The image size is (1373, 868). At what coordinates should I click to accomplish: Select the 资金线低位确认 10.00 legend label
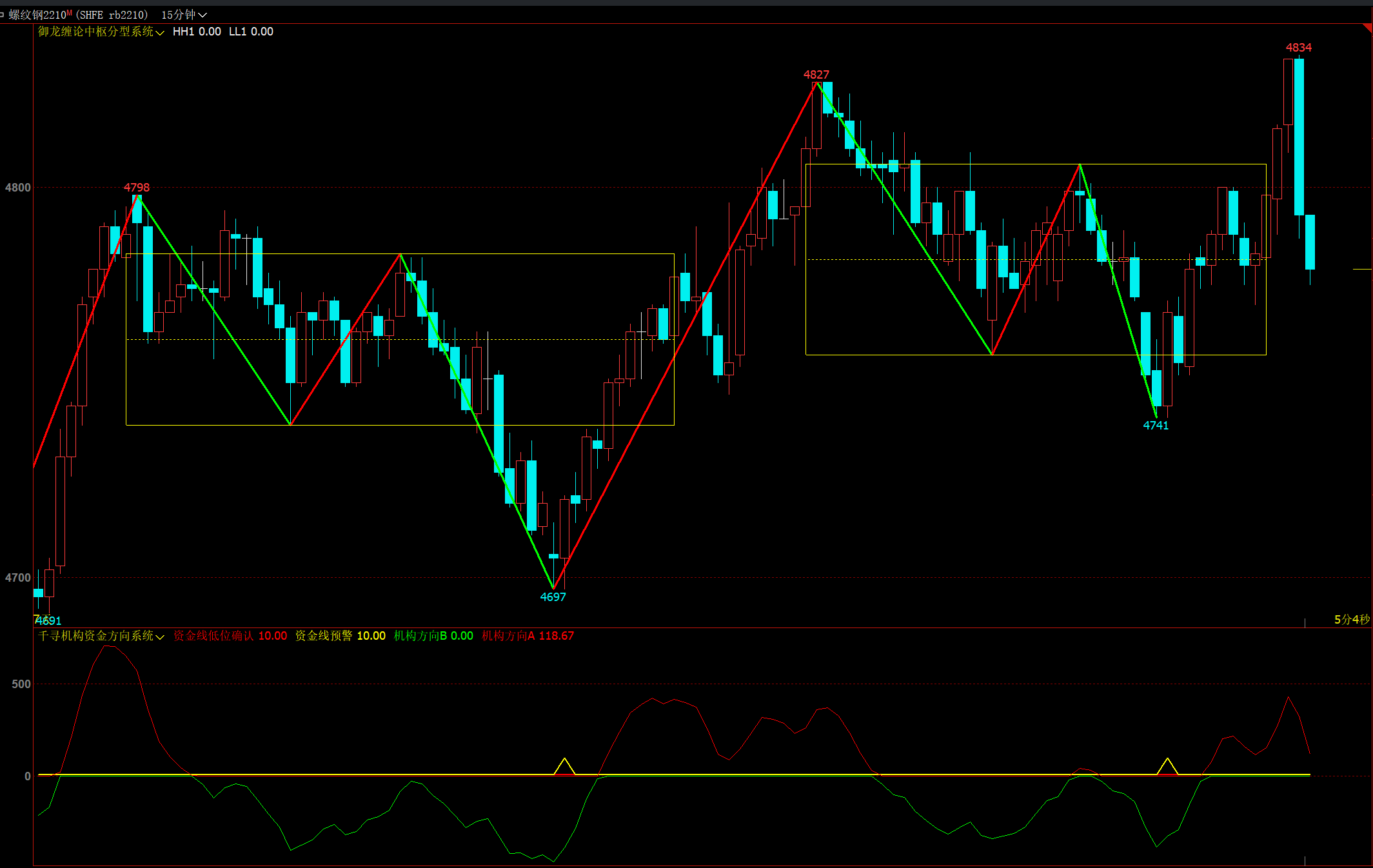[x=230, y=636]
